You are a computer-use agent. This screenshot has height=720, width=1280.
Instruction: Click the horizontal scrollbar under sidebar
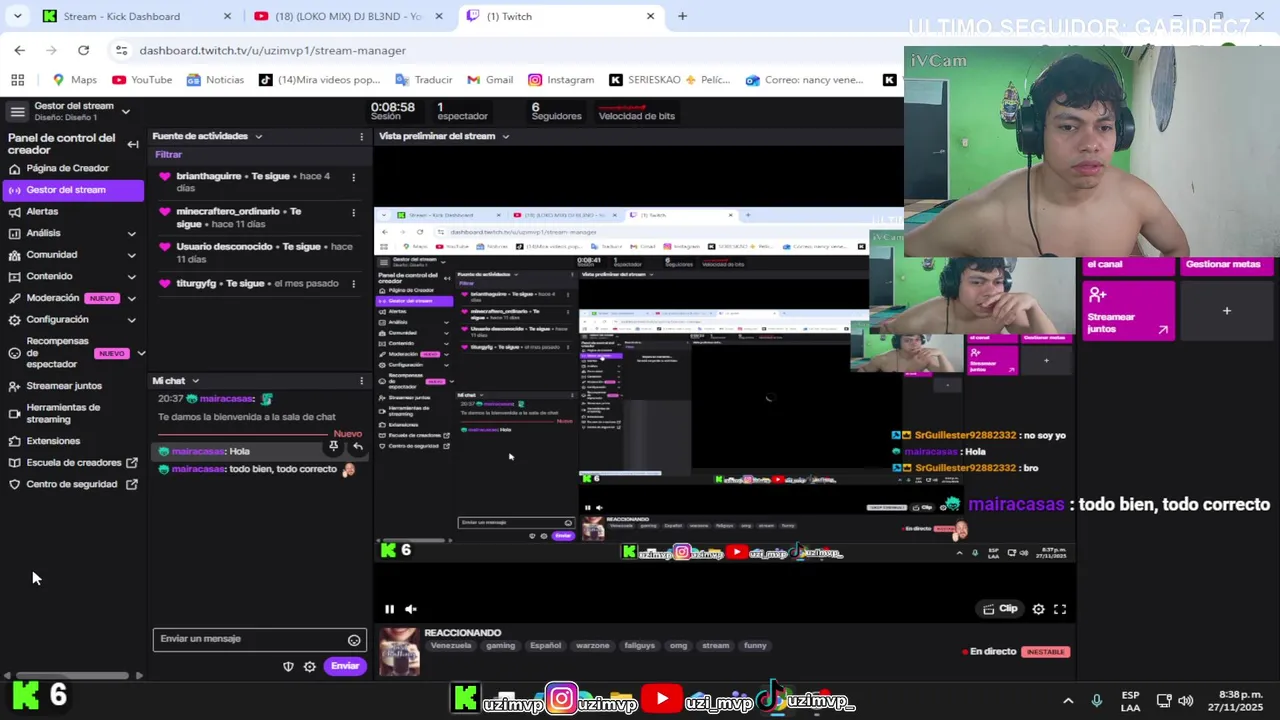tap(72, 676)
